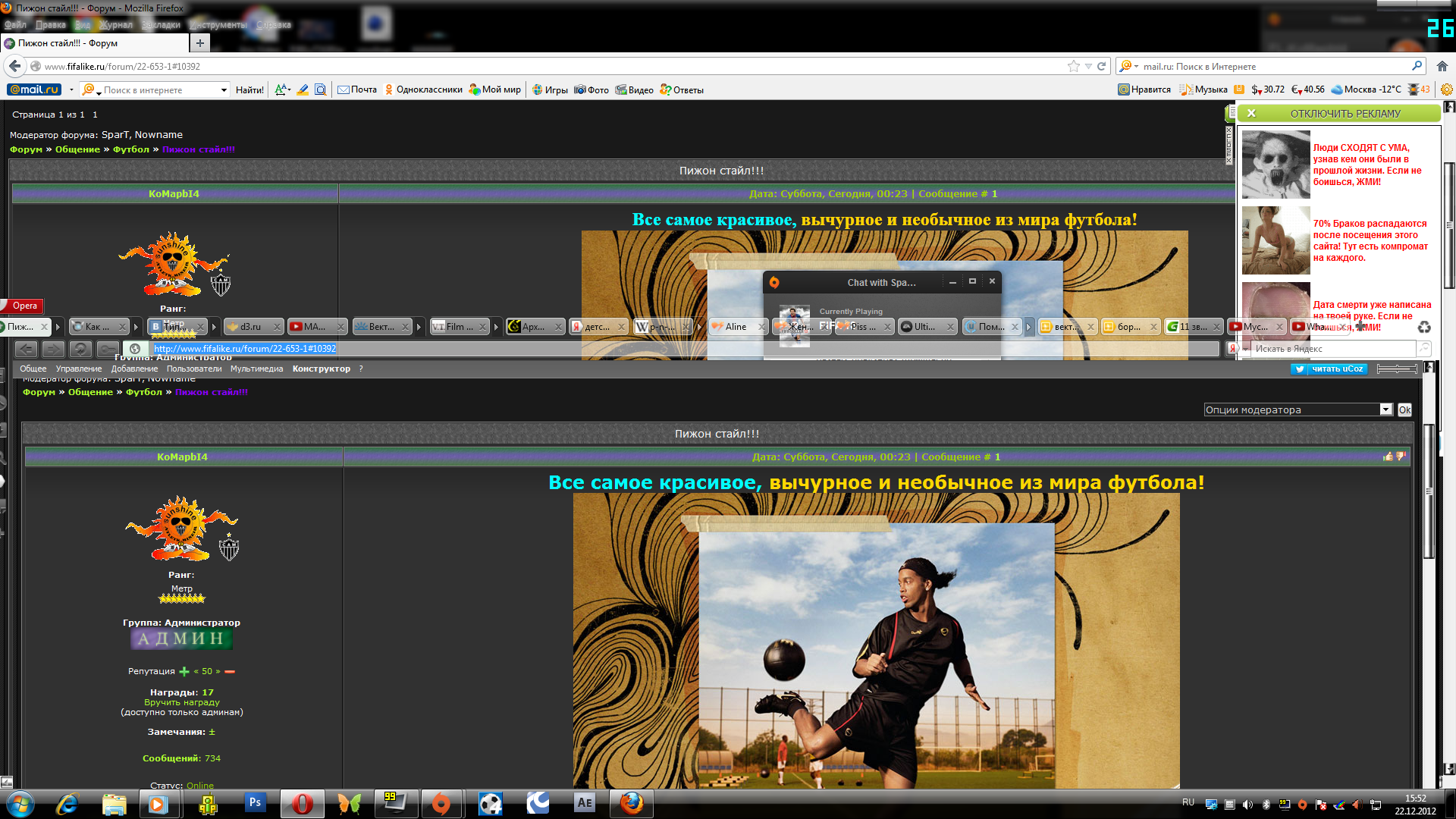Viewport: 1456px width, 819px height.
Task: Reload page in the Opera toolbar
Action: click(x=80, y=349)
